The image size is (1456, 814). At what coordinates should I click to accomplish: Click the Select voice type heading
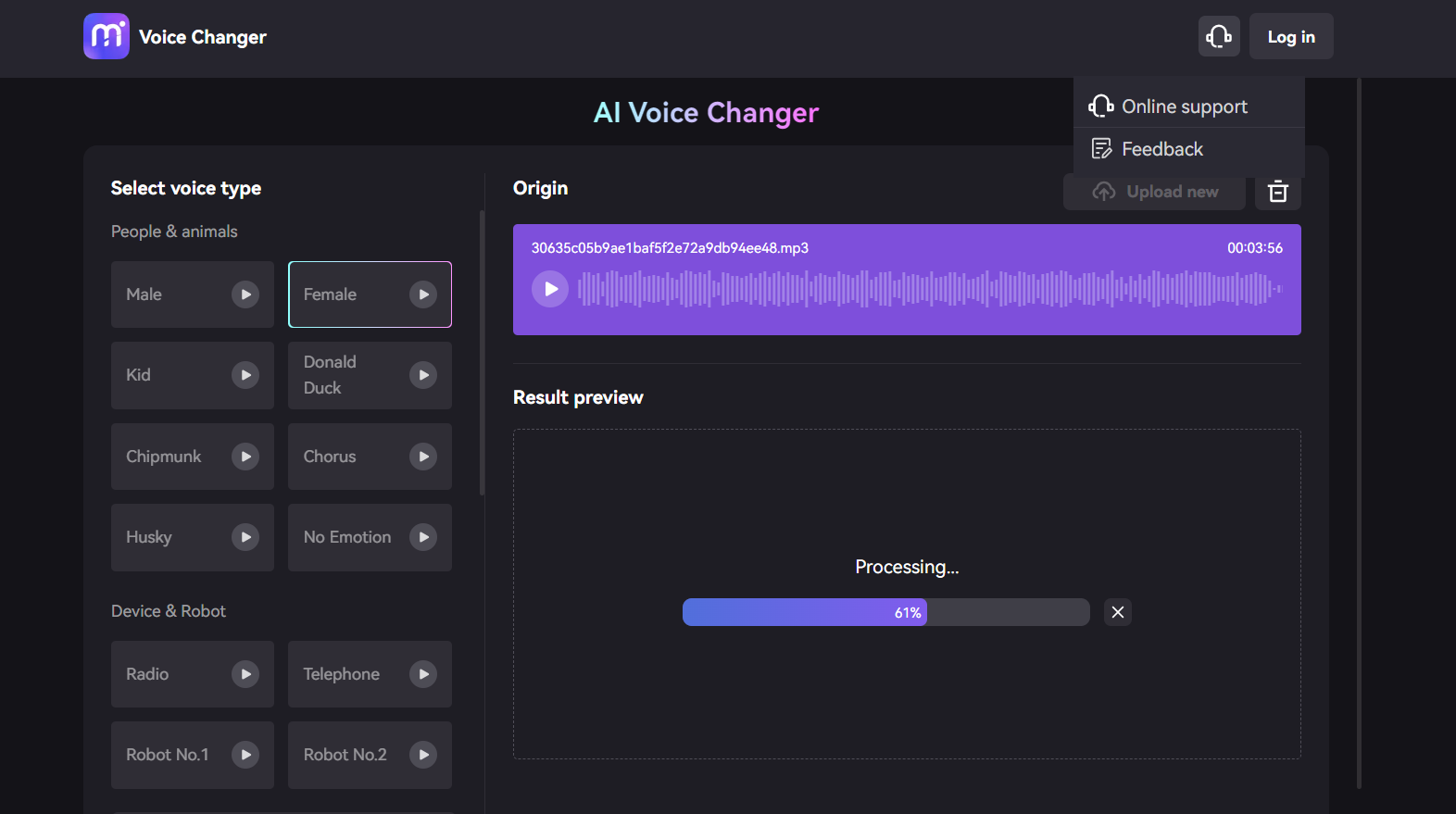[186, 188]
